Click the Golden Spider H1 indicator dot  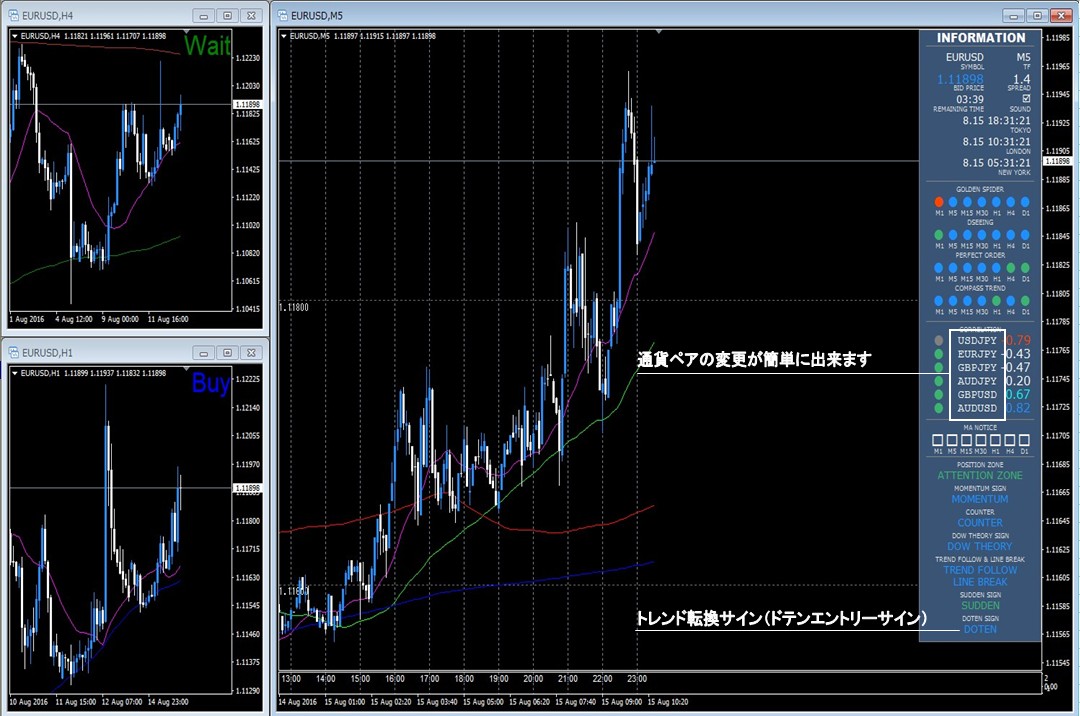pos(996,202)
